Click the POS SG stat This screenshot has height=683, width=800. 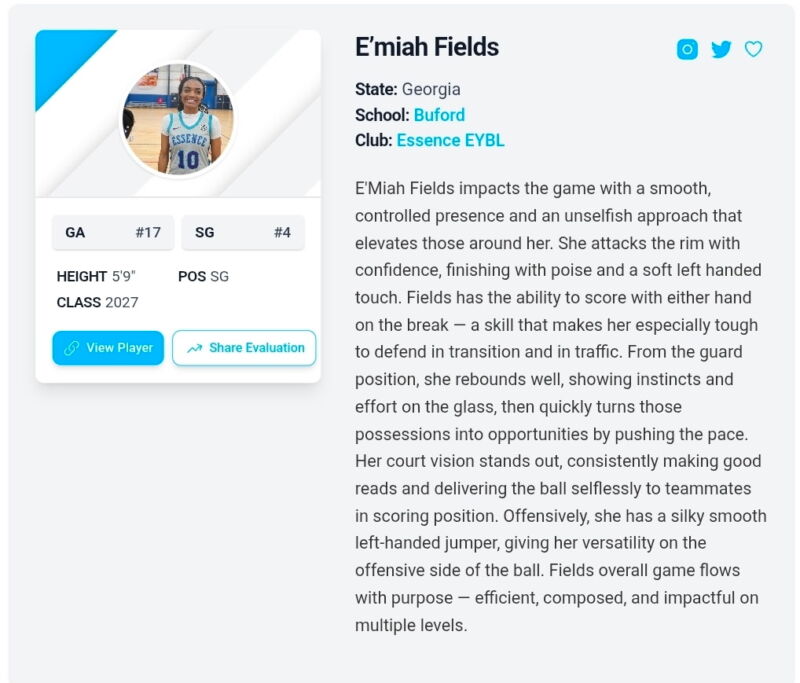203,276
